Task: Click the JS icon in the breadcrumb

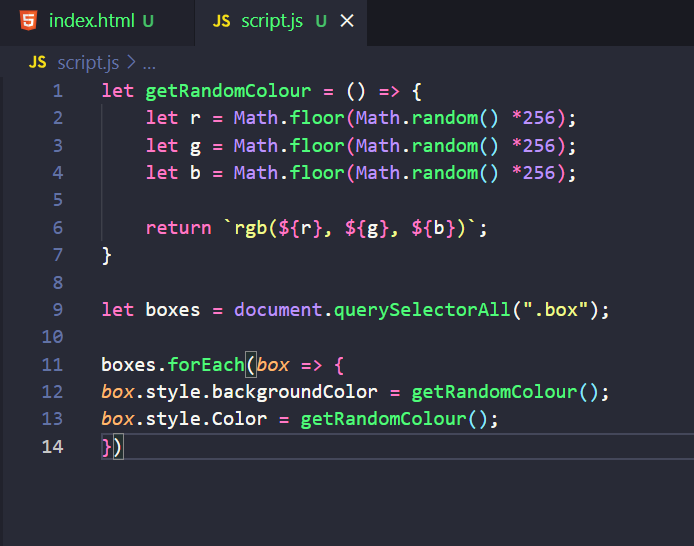Action: 38,62
